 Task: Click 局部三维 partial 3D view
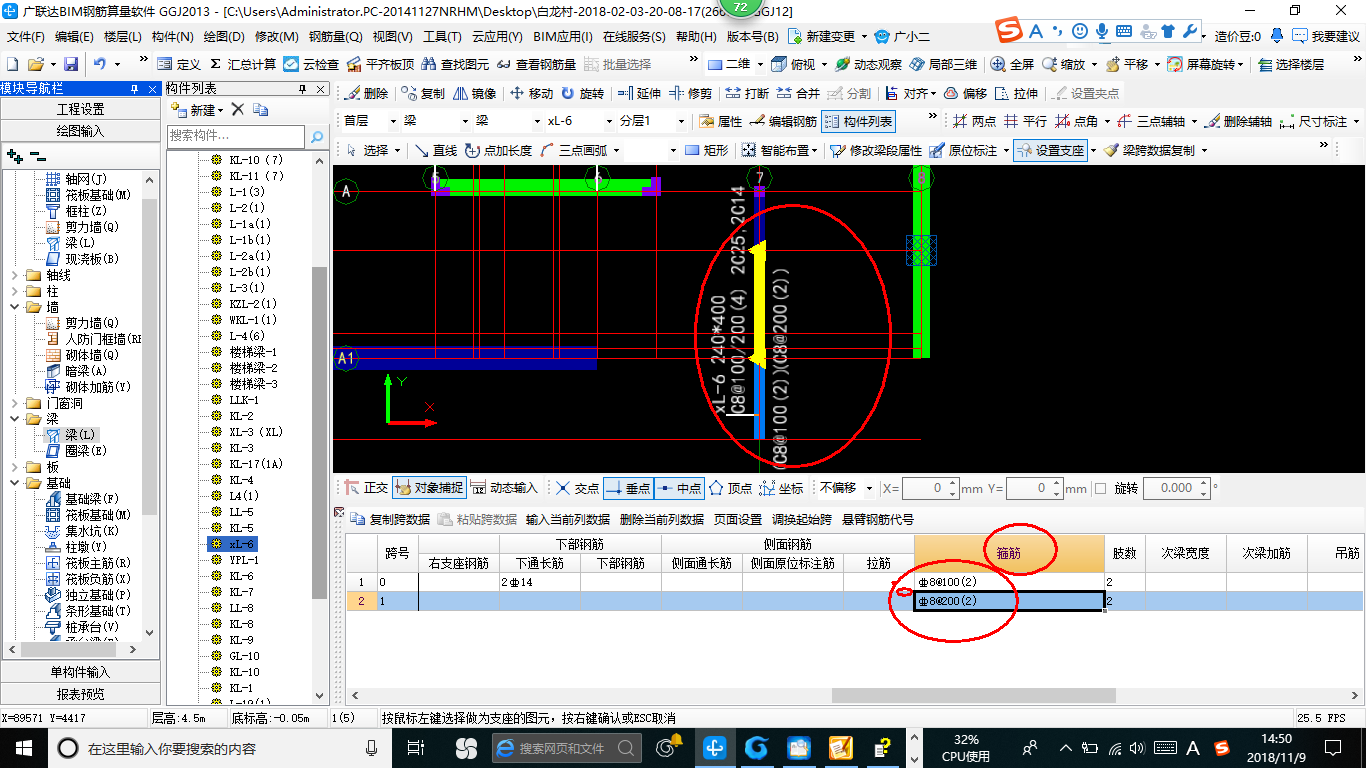coord(943,64)
